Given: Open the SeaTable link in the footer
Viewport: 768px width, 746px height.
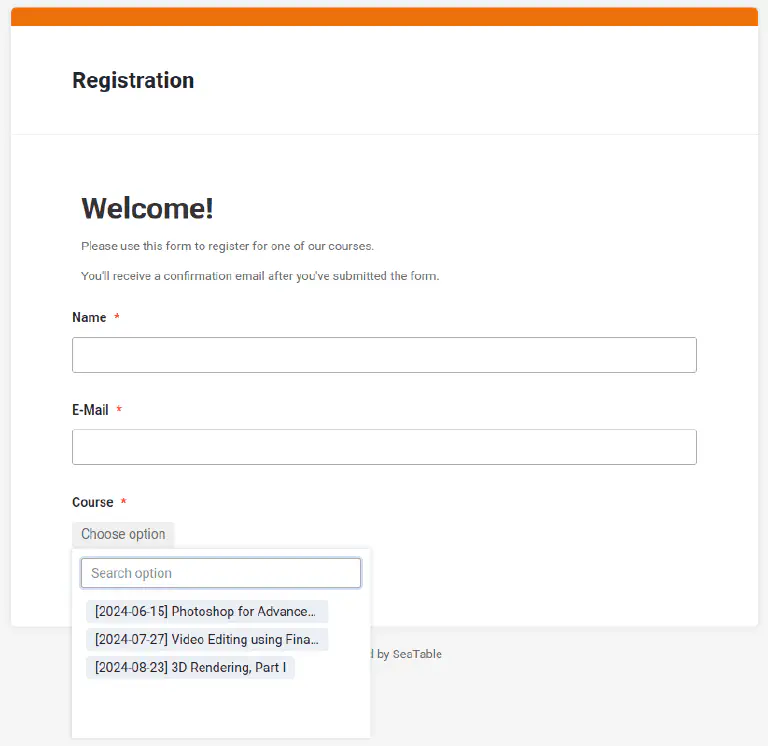Looking at the screenshot, I should (416, 654).
